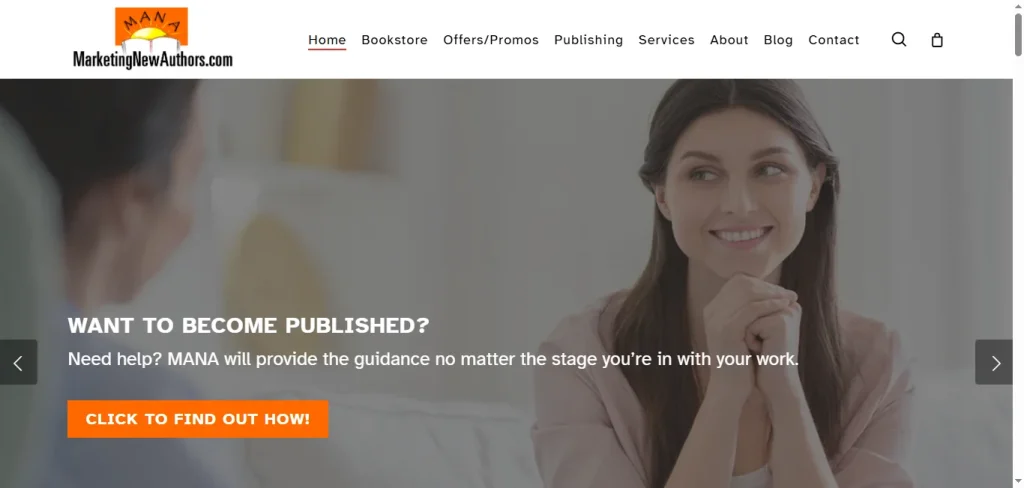The width and height of the screenshot is (1024, 488).
Task: Click the vertical scrollbar track below thumb
Action: [1018, 261]
